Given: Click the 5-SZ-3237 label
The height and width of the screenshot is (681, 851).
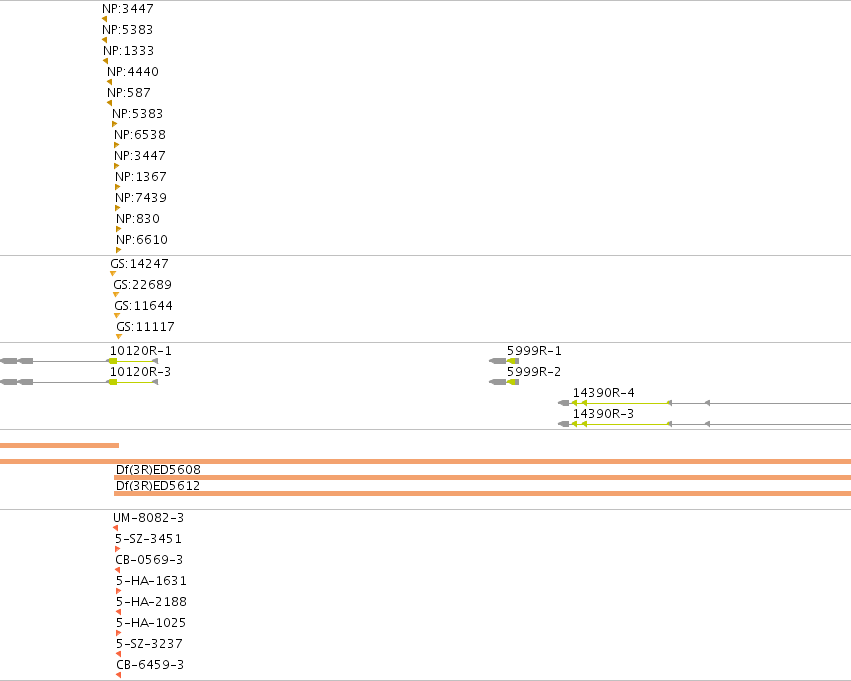Looking at the screenshot, I should point(149,644).
